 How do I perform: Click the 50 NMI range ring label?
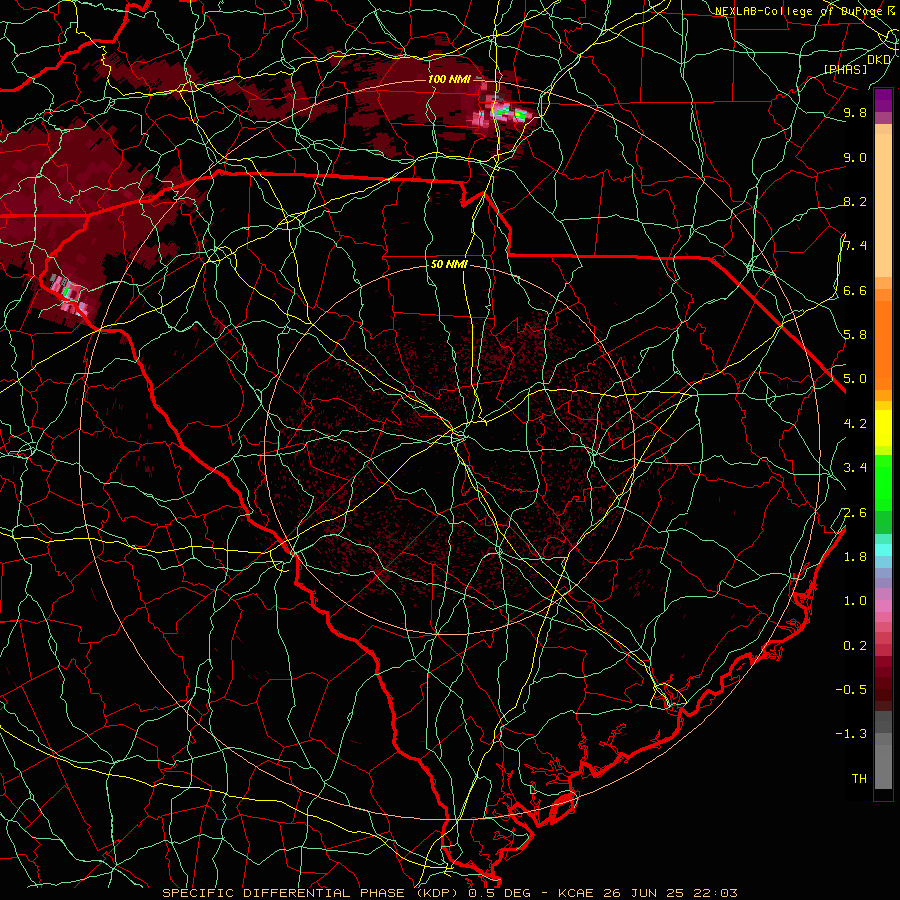[449, 265]
